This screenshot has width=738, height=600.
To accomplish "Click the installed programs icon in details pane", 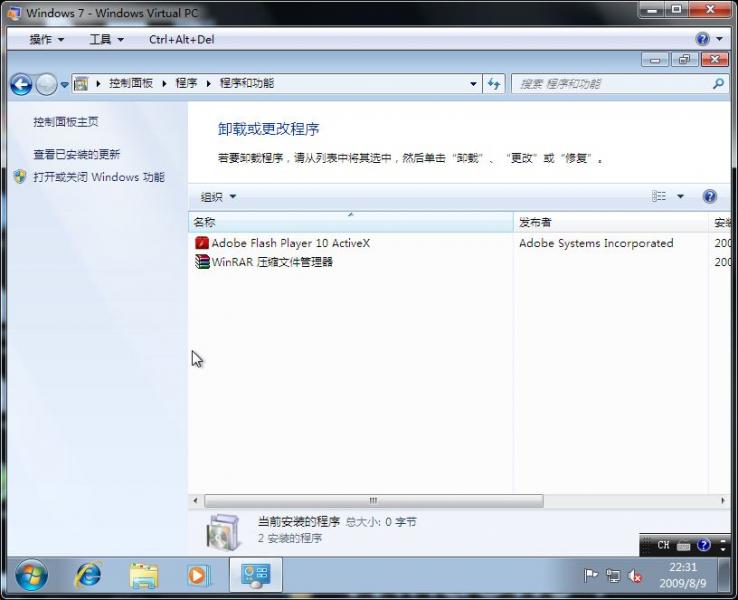I will (223, 532).
